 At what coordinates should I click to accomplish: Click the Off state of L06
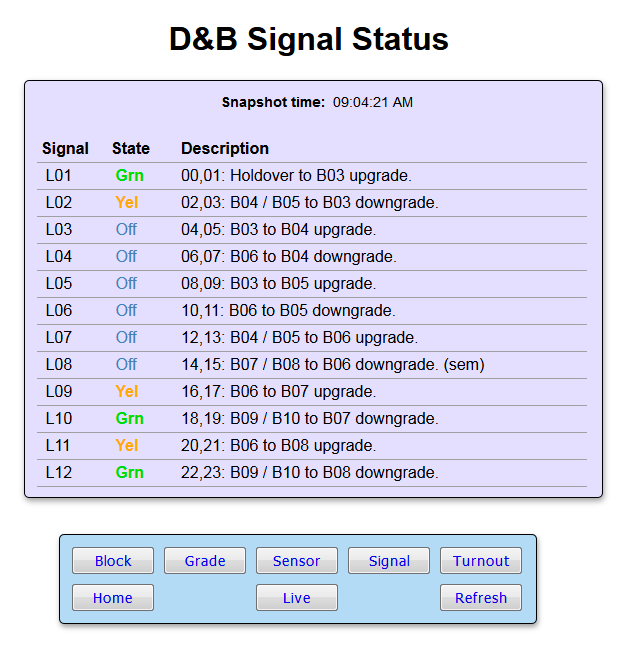(126, 311)
